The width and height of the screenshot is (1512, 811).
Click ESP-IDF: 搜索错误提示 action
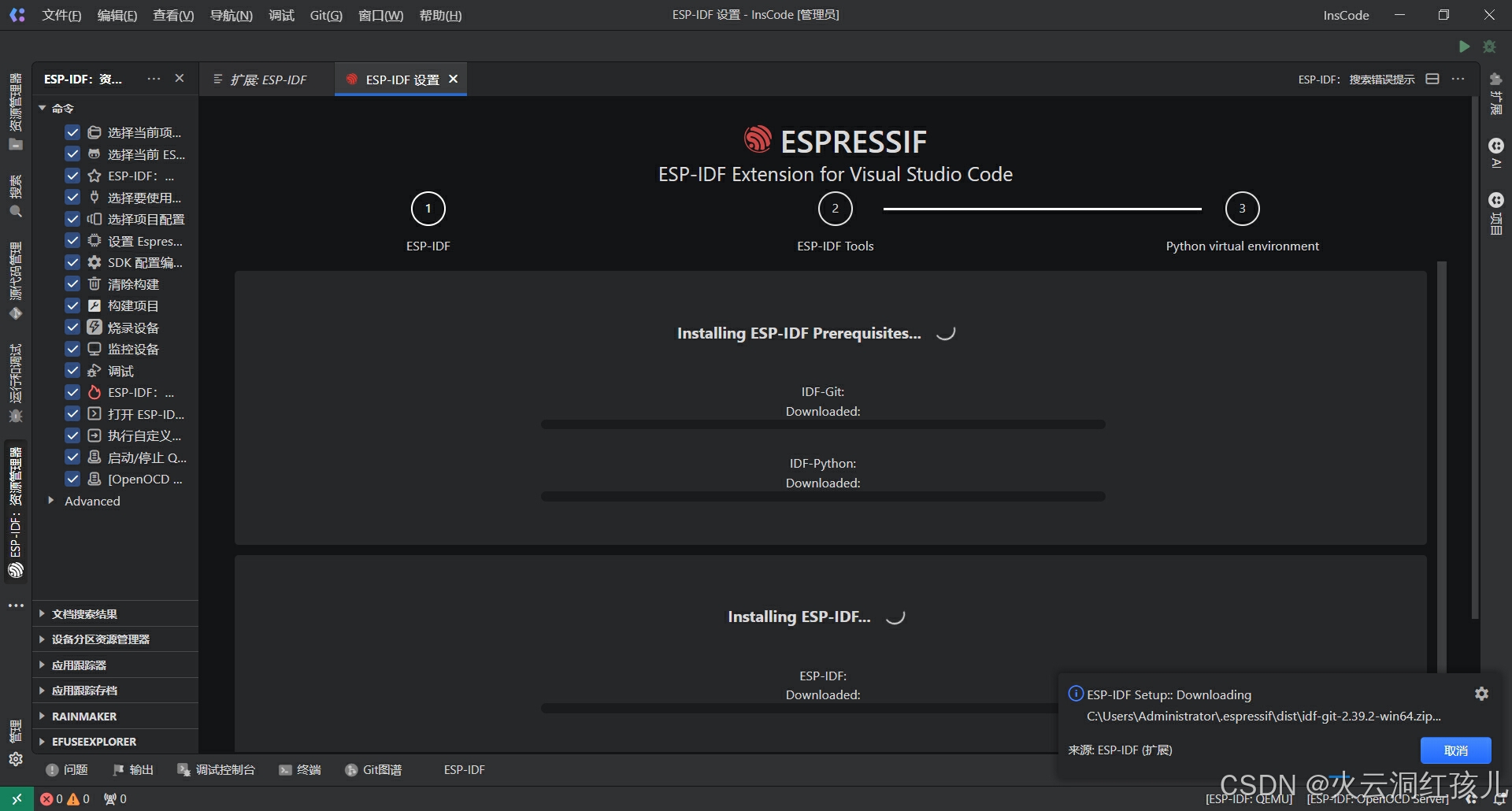click(x=1356, y=80)
